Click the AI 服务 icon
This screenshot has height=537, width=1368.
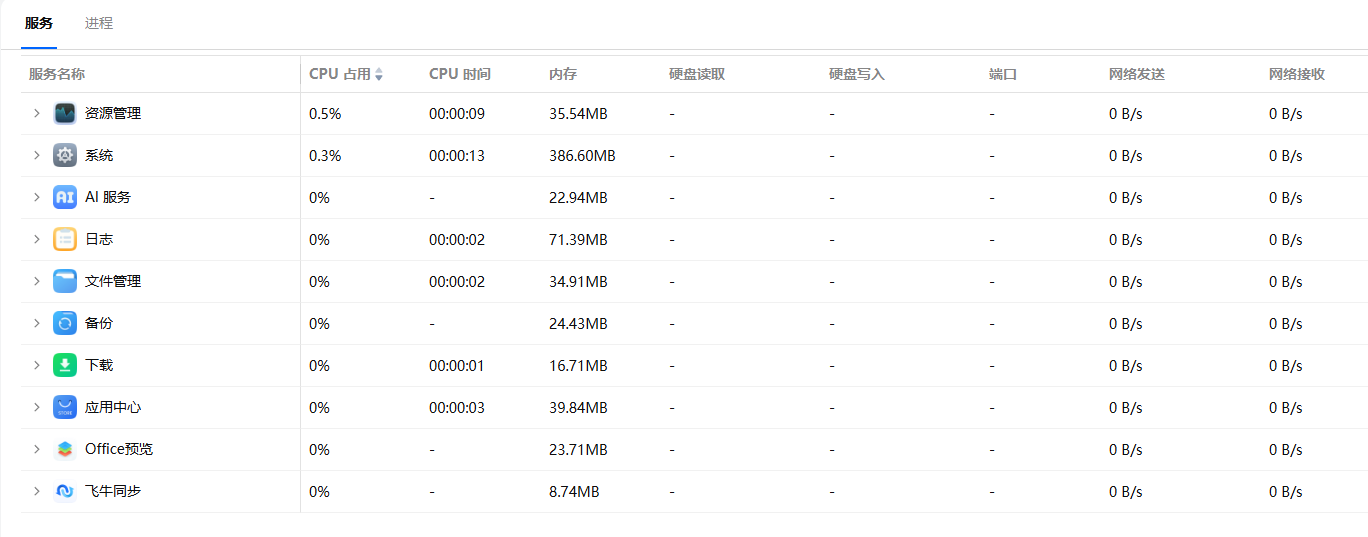click(65, 197)
